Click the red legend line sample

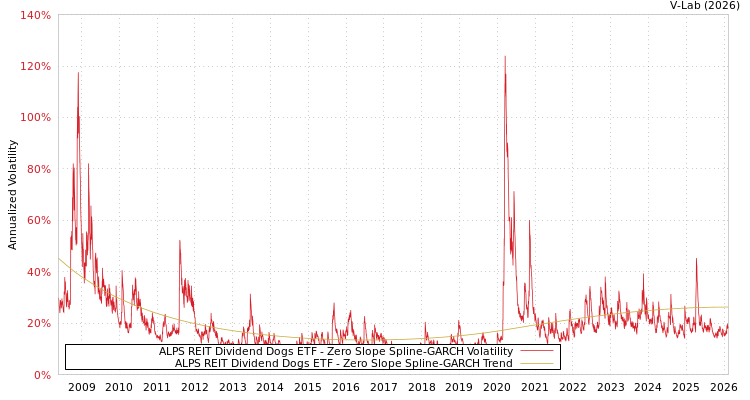coord(537,351)
